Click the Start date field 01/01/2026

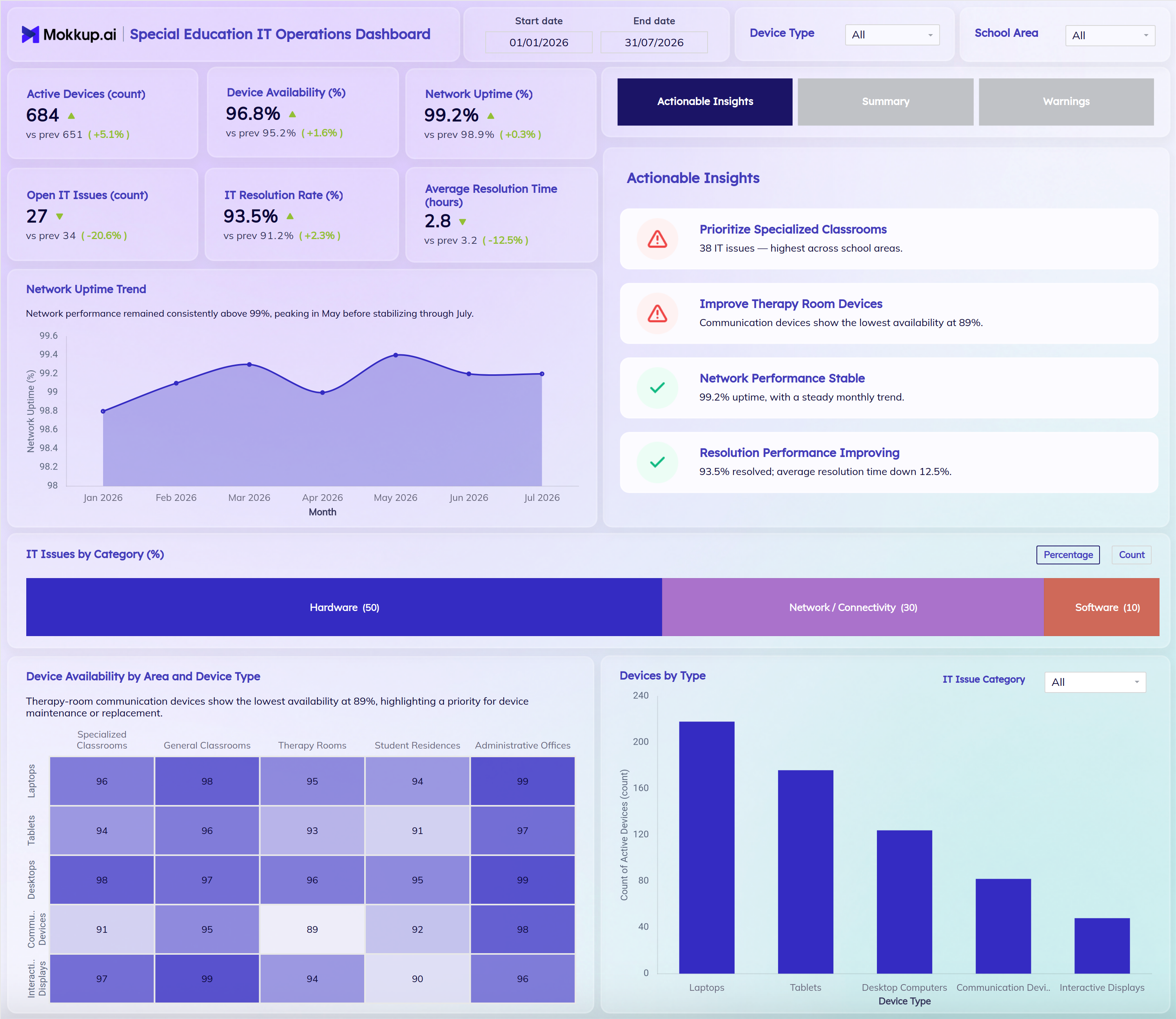539,43
